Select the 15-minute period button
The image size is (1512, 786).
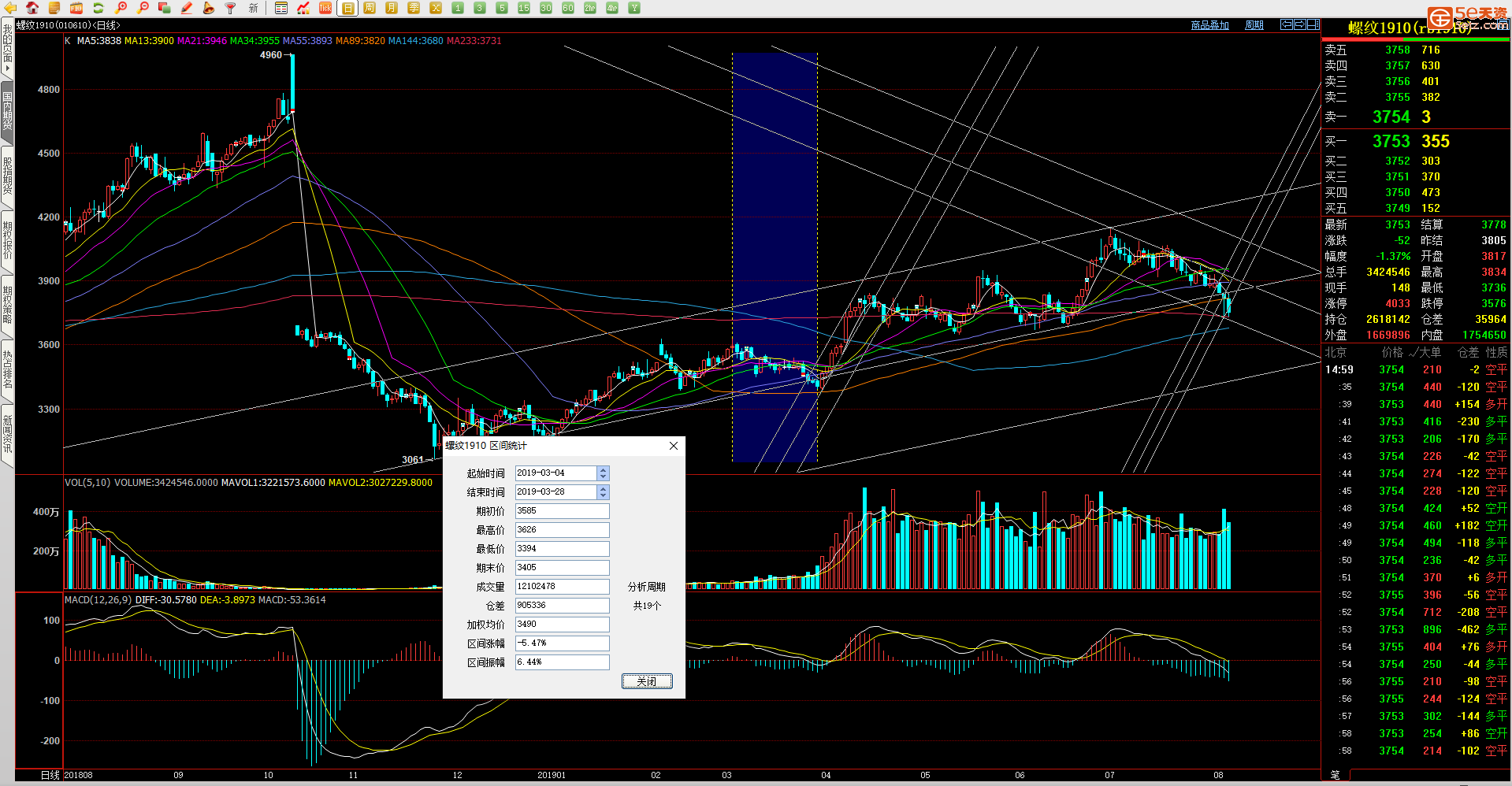point(524,8)
